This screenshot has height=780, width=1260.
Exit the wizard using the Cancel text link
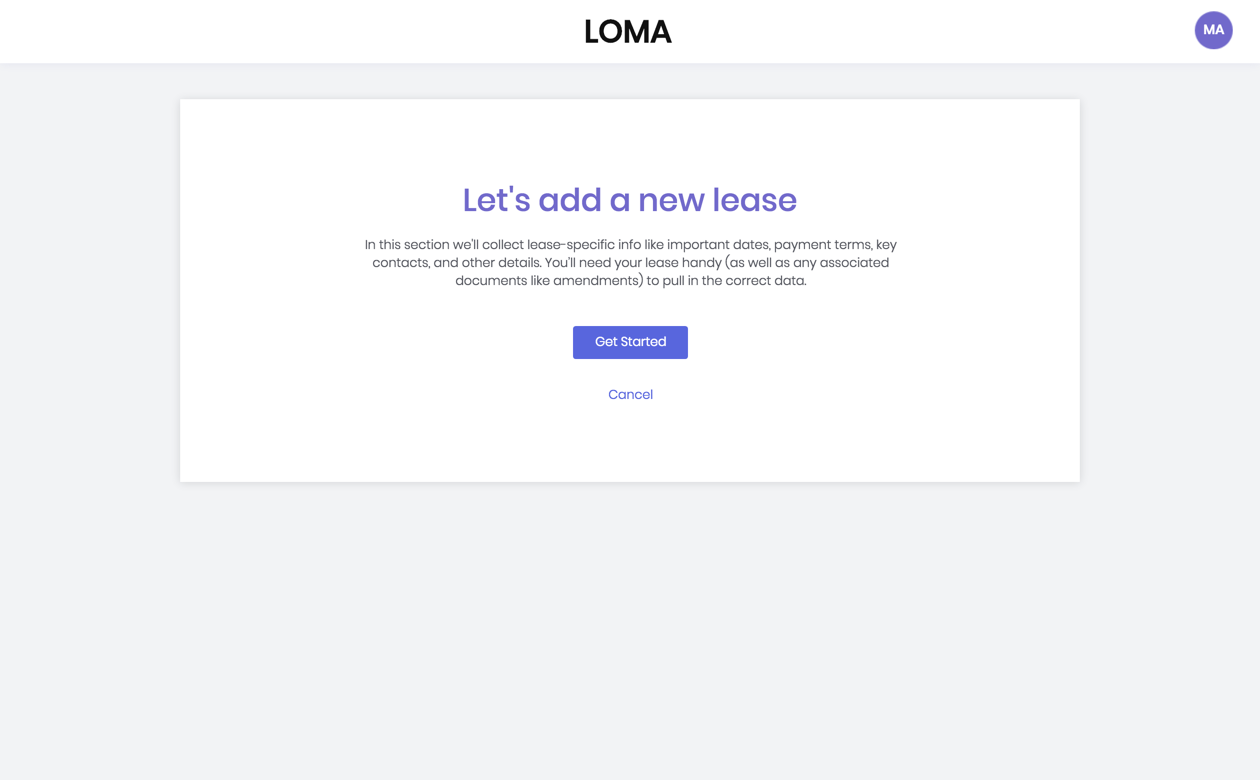(x=630, y=394)
